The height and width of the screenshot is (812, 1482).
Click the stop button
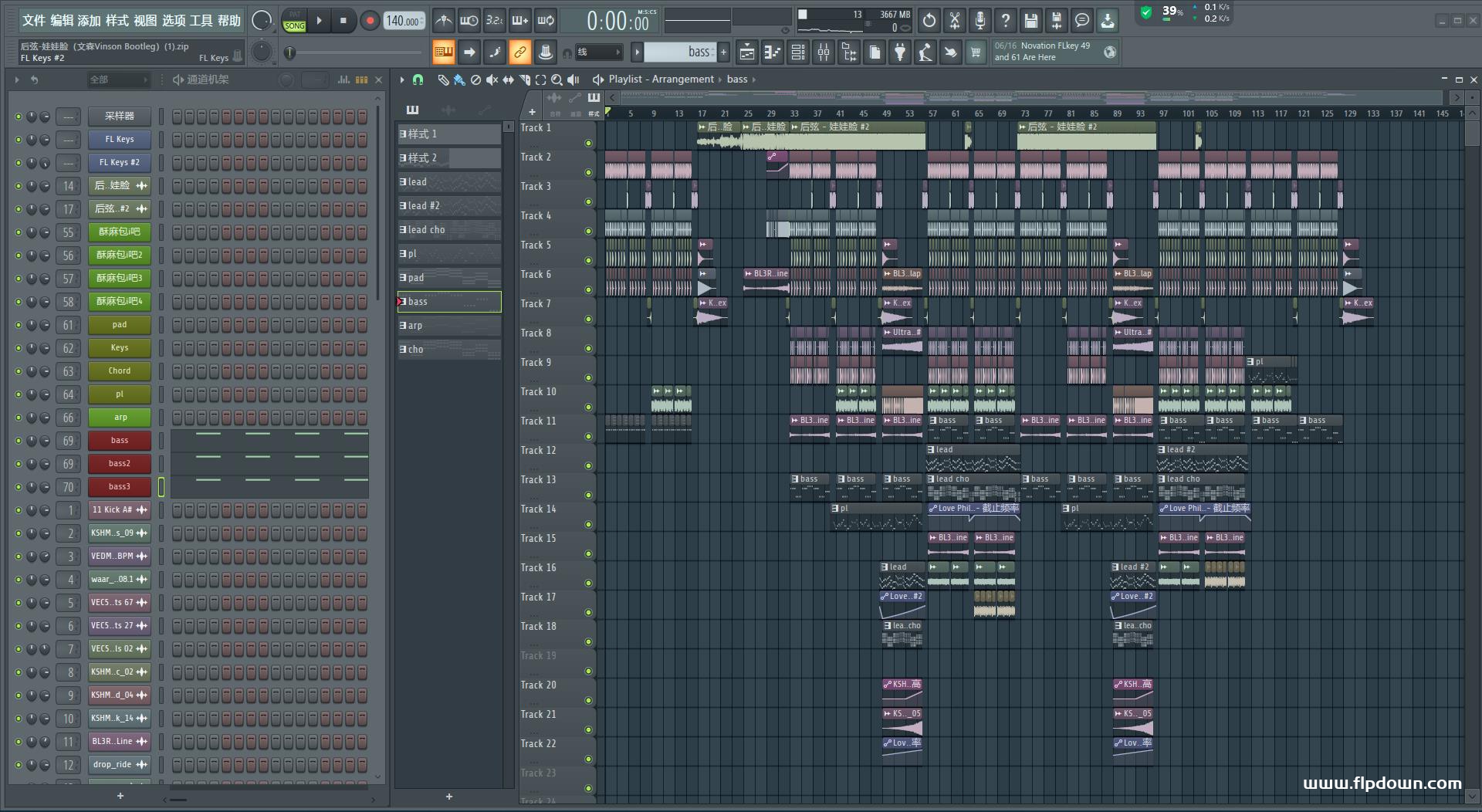pyautogui.click(x=343, y=21)
